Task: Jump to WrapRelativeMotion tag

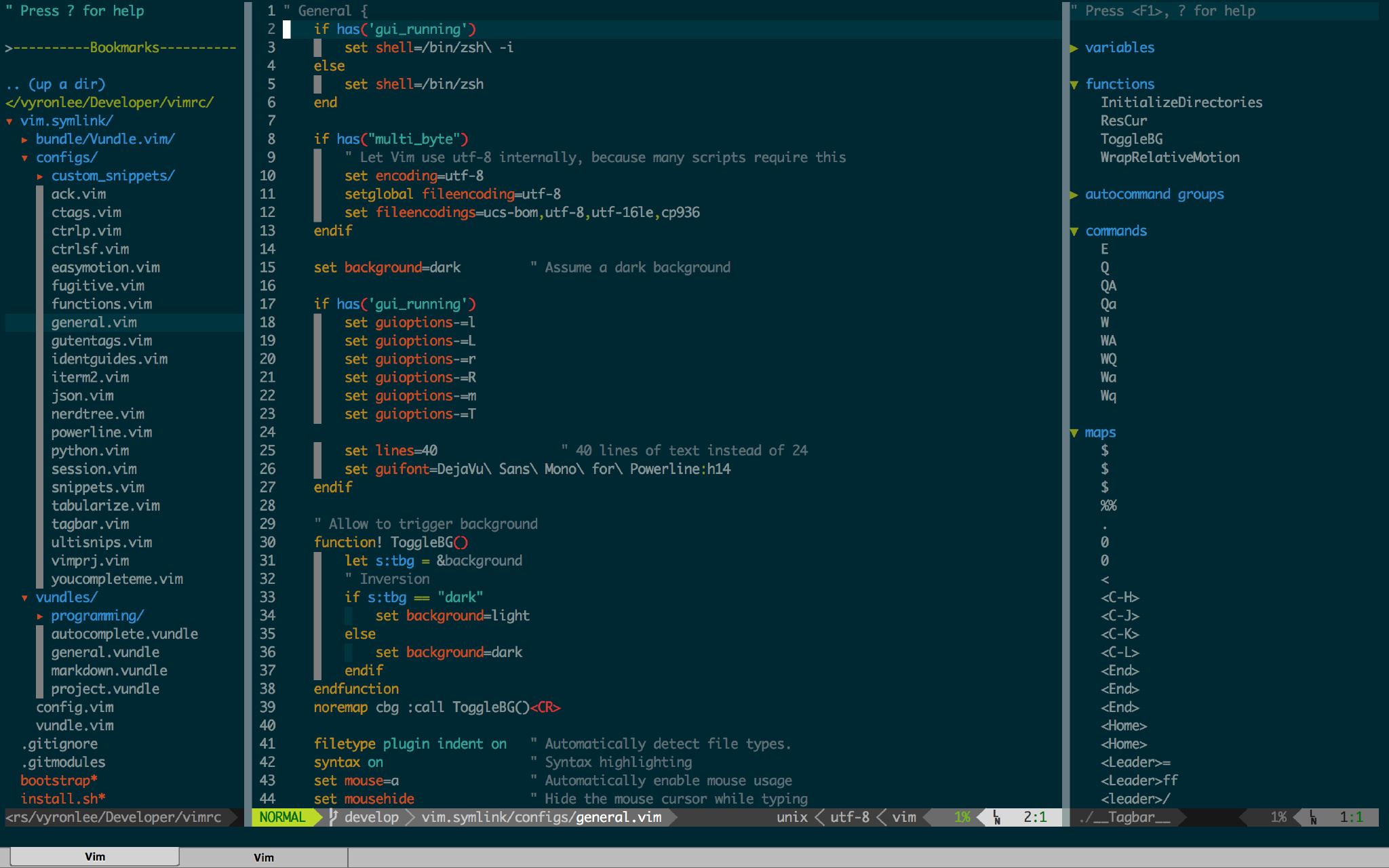Action: click(1170, 158)
